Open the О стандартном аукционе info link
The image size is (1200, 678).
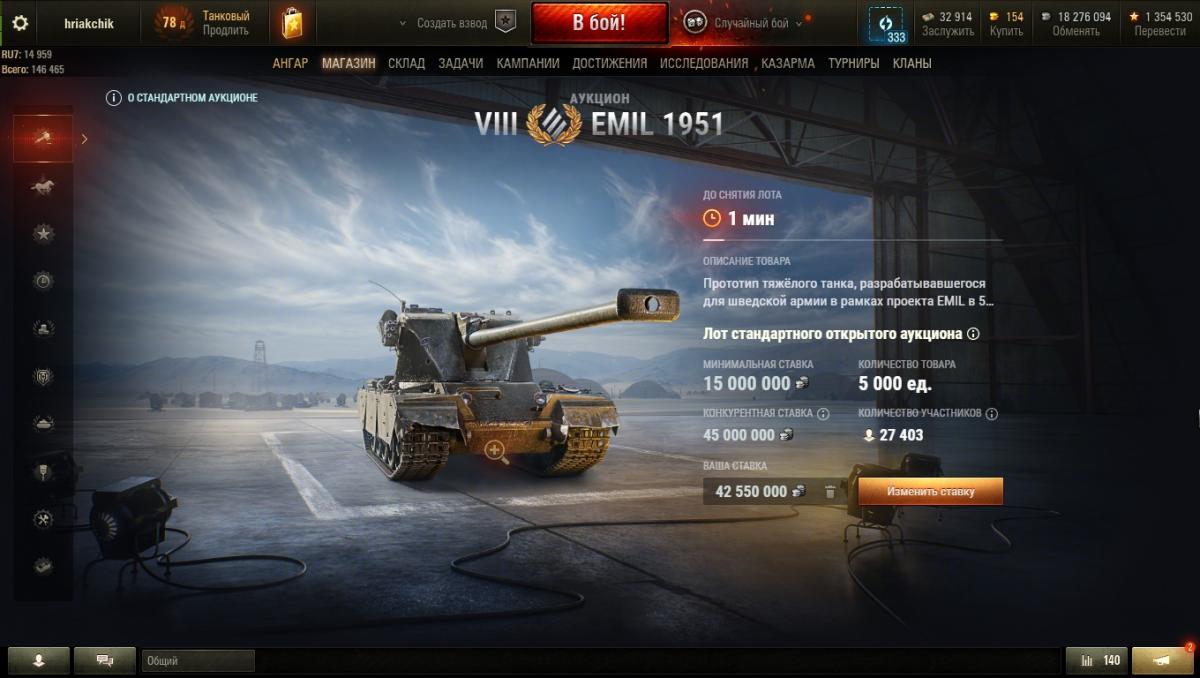click(182, 98)
